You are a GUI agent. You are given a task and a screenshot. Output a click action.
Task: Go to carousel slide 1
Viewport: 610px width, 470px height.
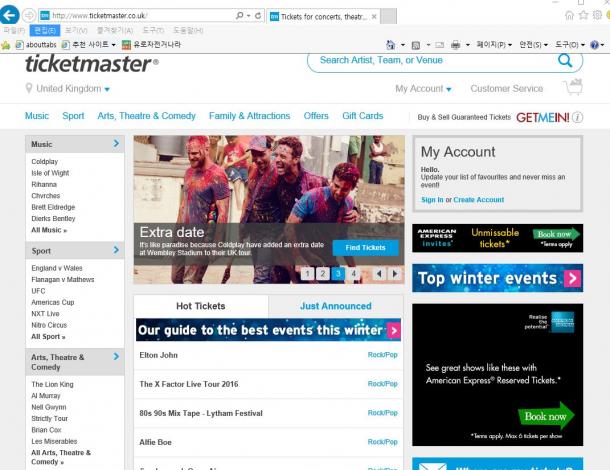(307, 274)
